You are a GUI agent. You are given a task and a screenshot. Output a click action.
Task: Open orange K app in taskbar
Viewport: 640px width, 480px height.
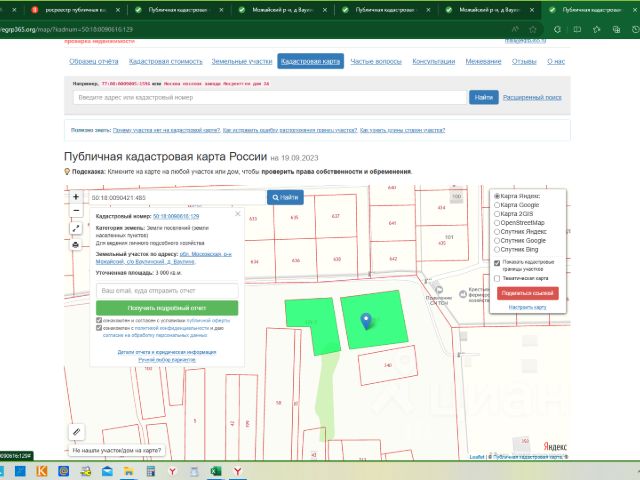click(42, 471)
